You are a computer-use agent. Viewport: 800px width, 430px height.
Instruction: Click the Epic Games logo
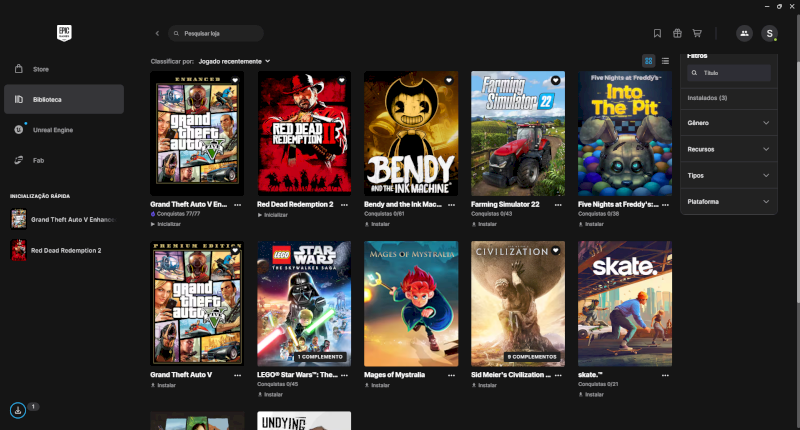coord(64,33)
